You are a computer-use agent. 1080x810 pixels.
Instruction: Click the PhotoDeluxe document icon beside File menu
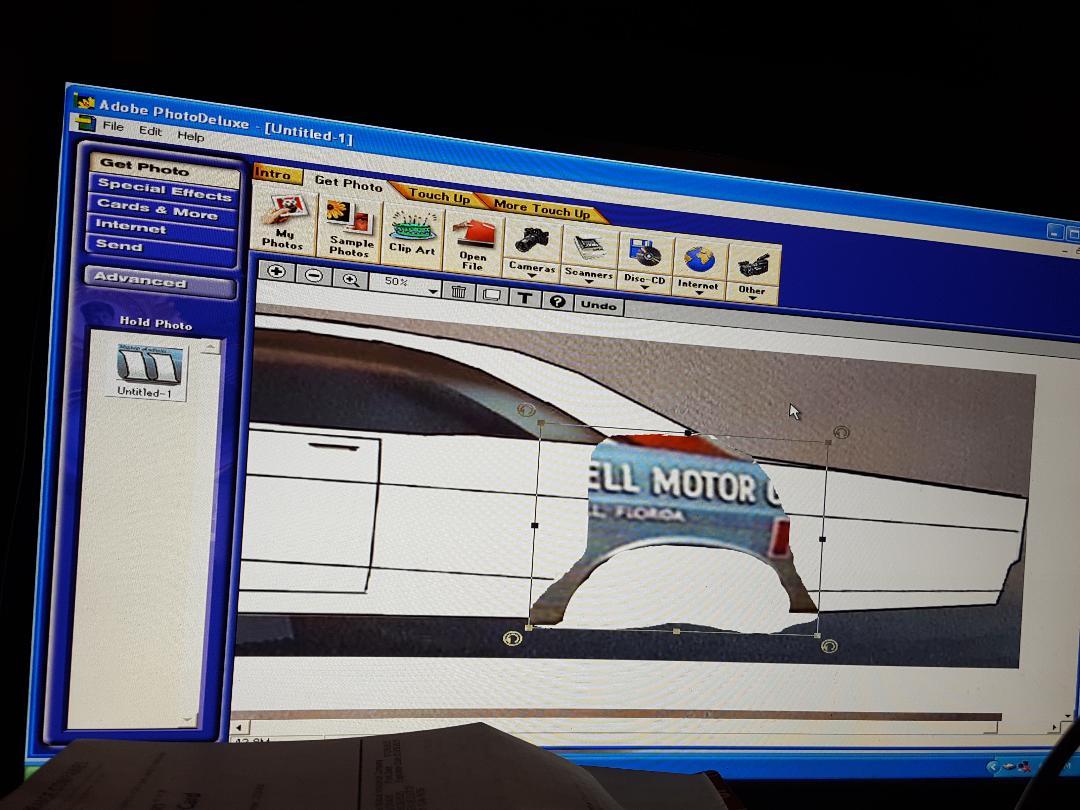coord(85,123)
